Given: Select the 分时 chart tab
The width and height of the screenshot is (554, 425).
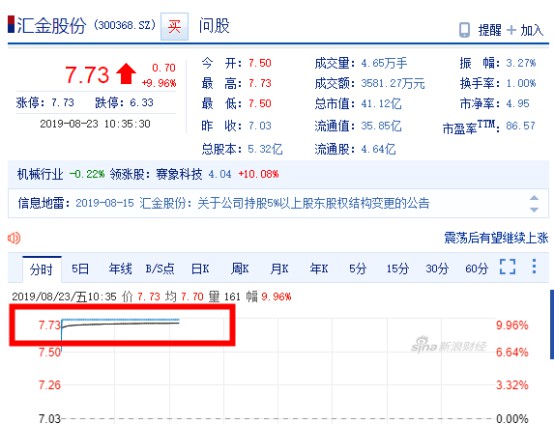Looking at the screenshot, I should click(42, 269).
